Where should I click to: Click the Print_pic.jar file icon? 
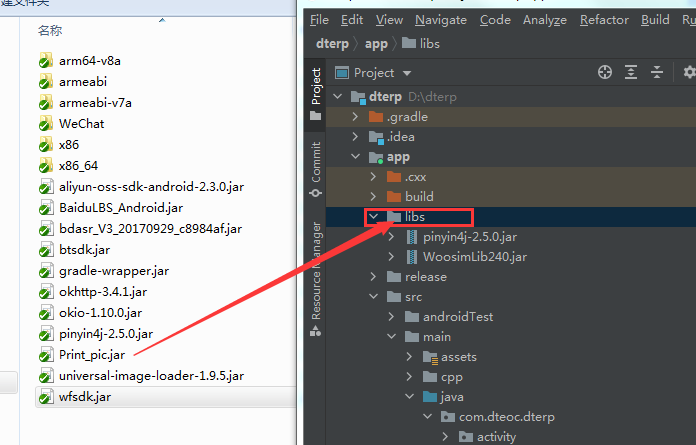pyautogui.click(x=45, y=355)
